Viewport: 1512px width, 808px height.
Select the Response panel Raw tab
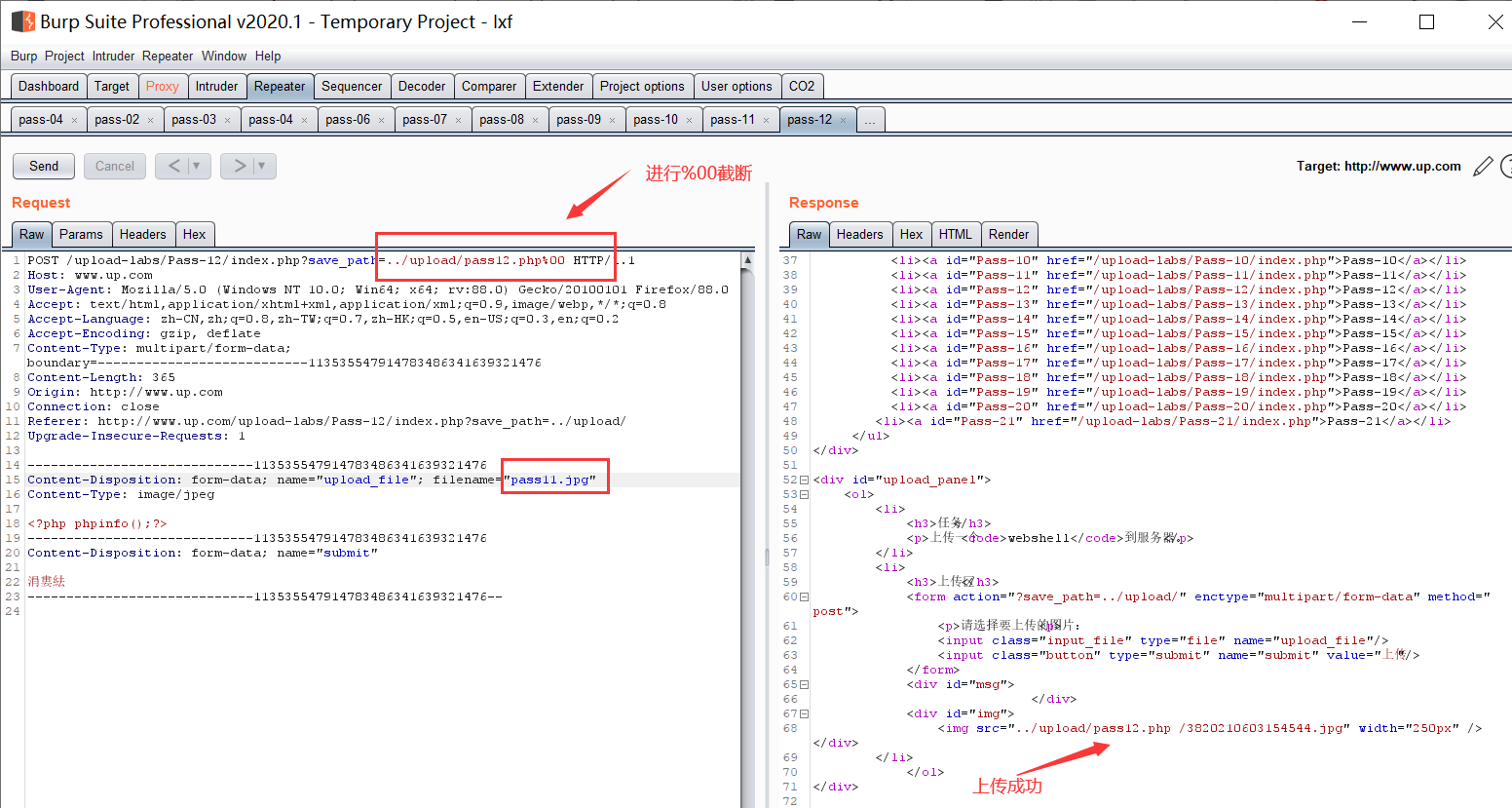tap(810, 234)
